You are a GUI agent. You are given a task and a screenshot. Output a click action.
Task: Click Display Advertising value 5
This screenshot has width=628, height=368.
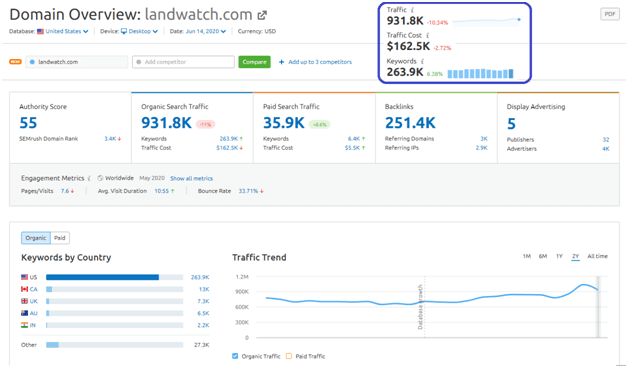pos(511,124)
